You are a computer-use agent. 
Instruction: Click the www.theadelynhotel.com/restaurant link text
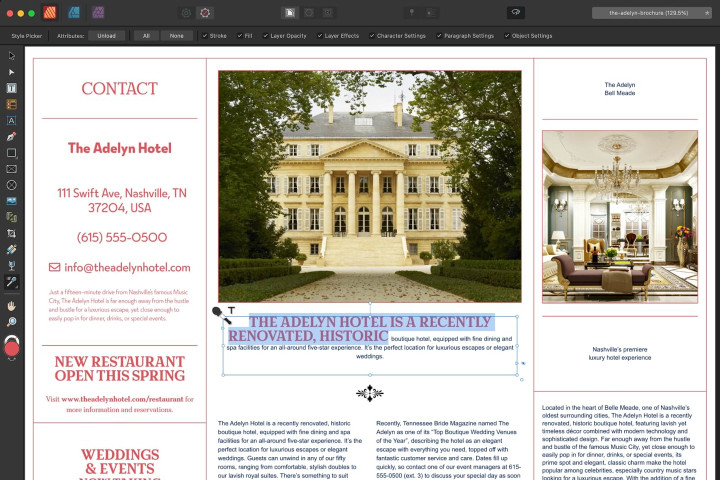(122, 399)
